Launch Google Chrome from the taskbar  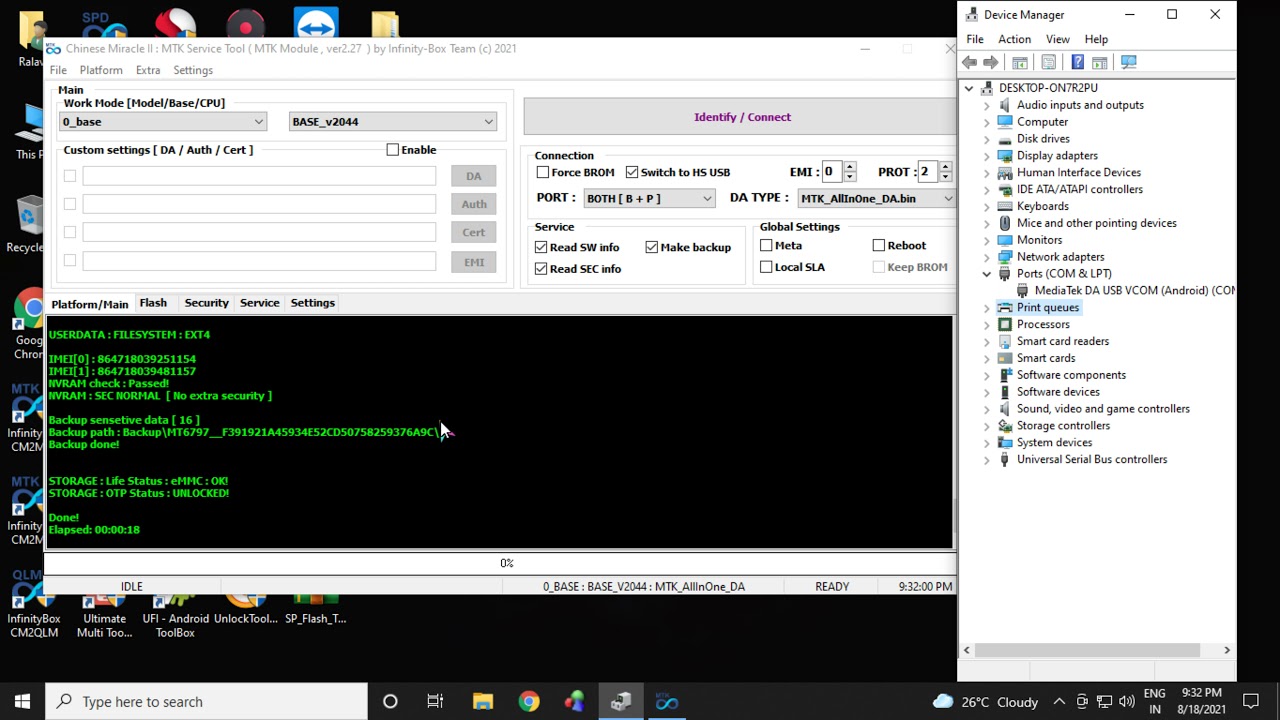point(529,701)
